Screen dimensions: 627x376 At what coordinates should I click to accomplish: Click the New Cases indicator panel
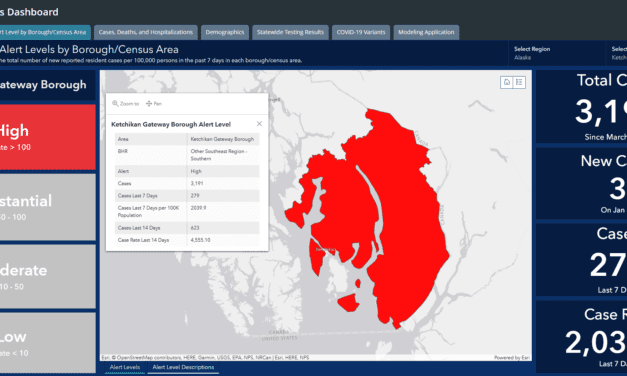point(581,184)
